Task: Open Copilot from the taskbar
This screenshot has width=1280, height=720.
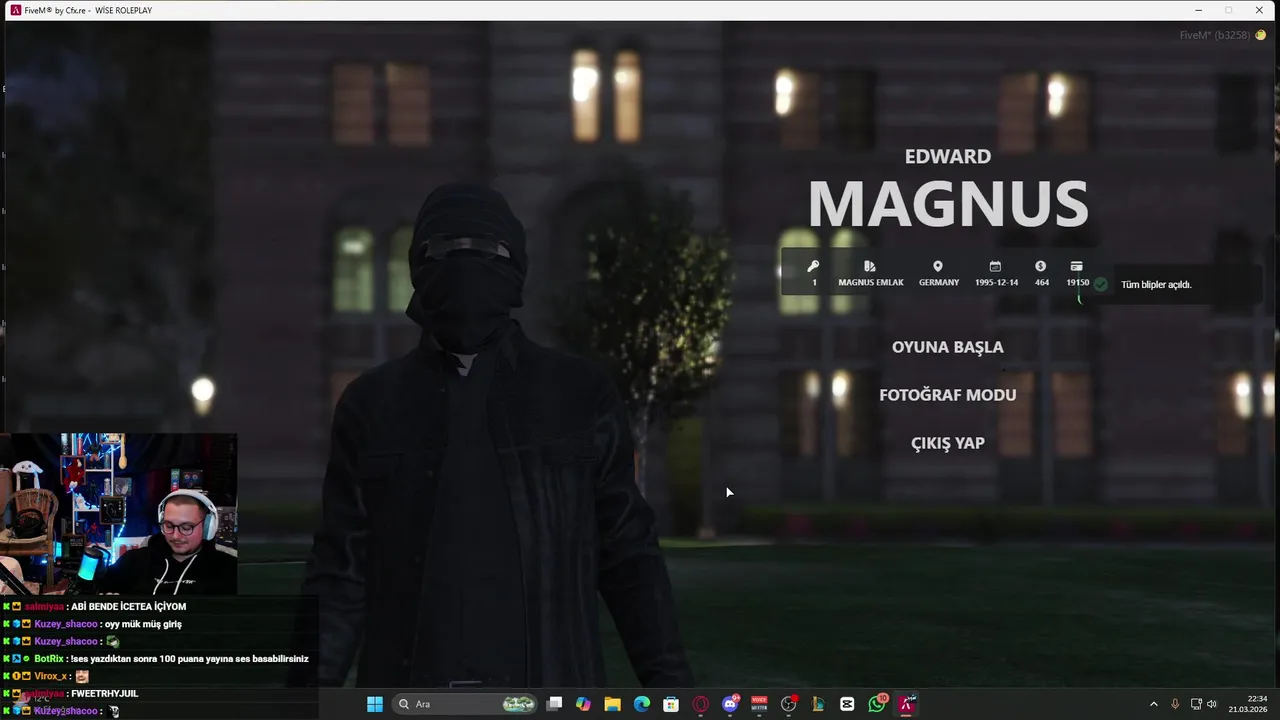Action: click(x=584, y=704)
